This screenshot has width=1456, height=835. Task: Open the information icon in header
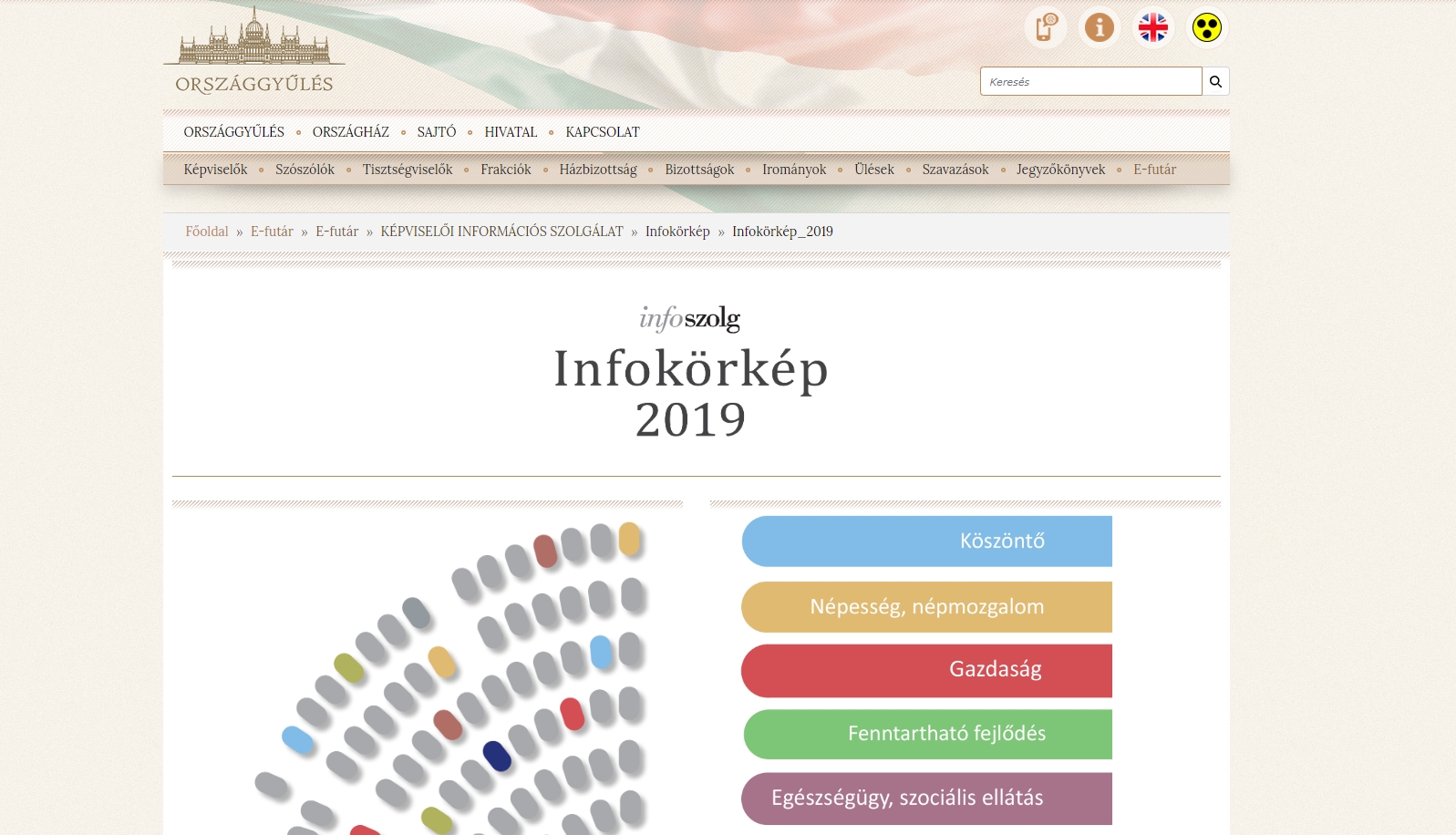pyautogui.click(x=1099, y=27)
